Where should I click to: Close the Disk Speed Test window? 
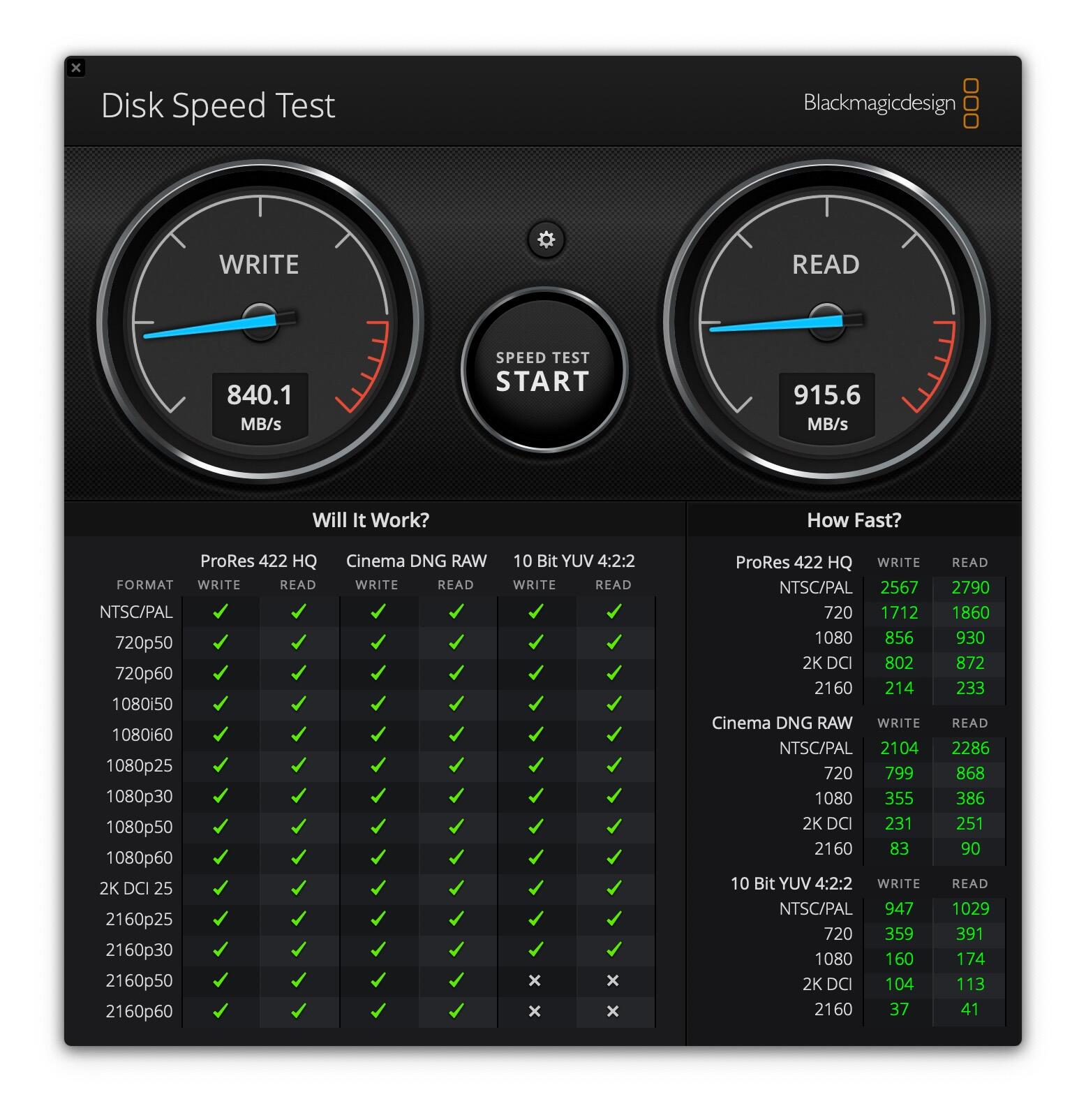click(x=76, y=68)
